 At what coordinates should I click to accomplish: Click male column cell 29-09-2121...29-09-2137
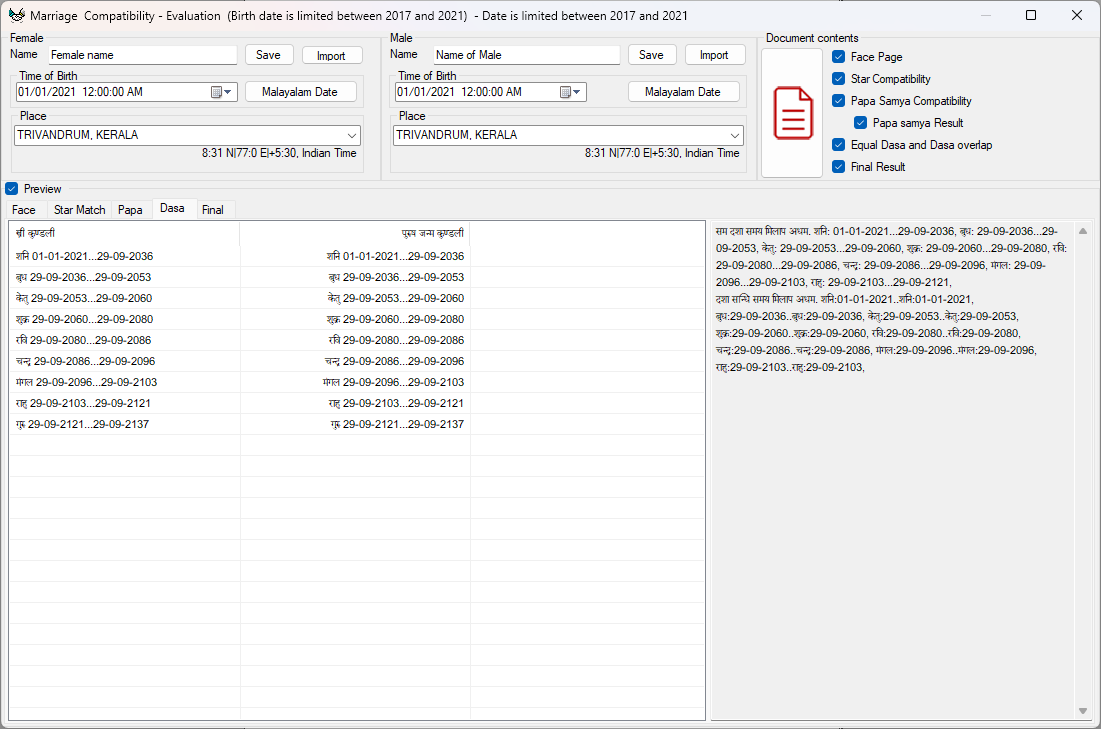tap(355, 424)
